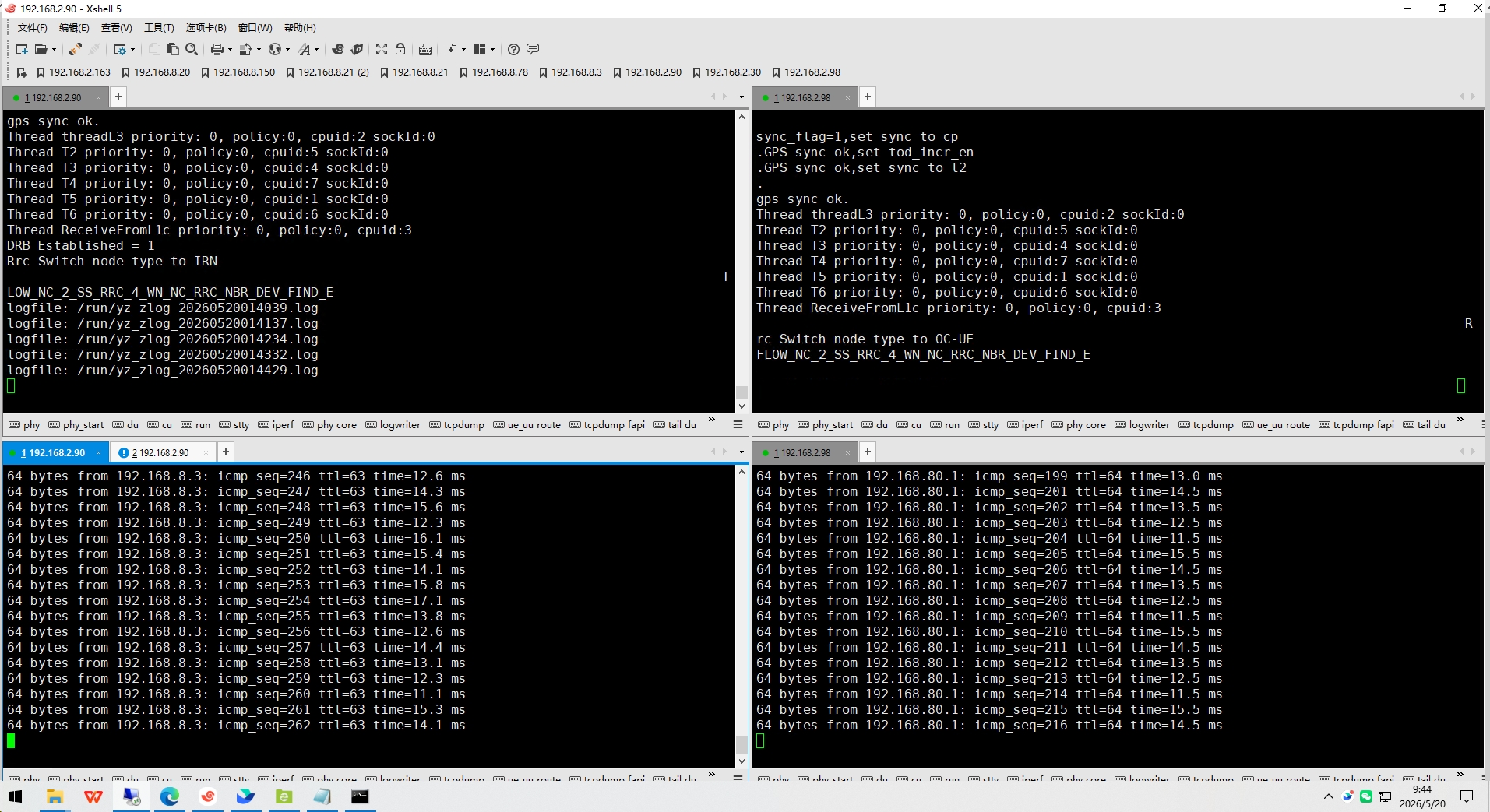Click the New session icon in the toolbar

(x=22, y=49)
